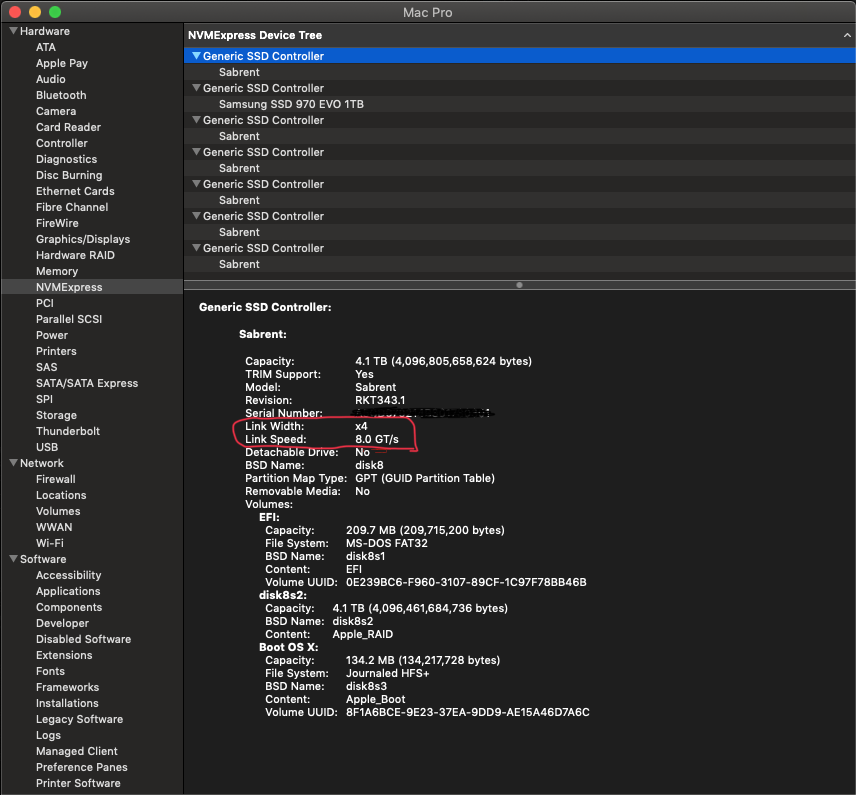Image resolution: width=856 pixels, height=795 pixels.
Task: Select Components under Software
Action: (x=69, y=607)
